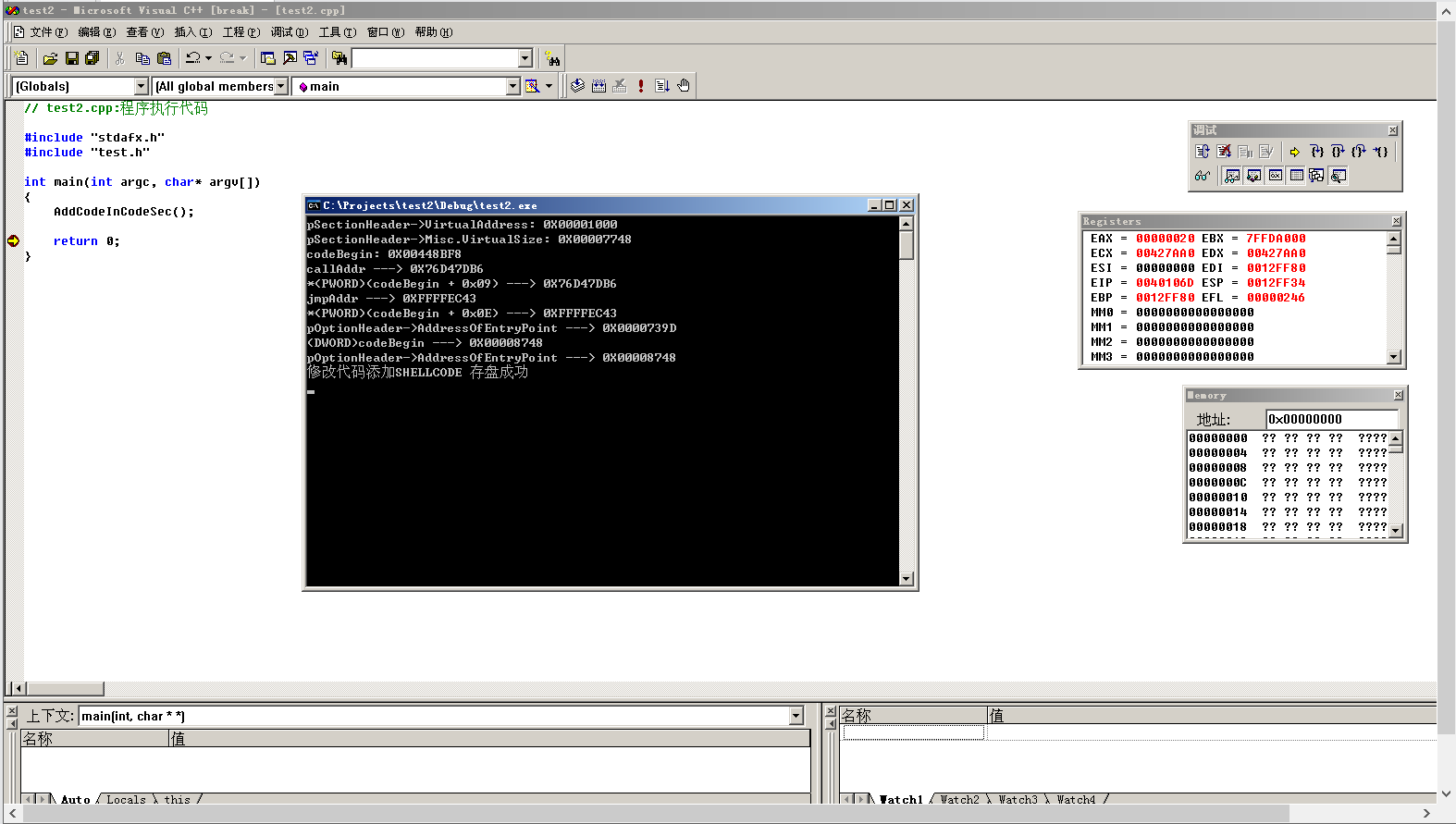Paste using the clipboard toolbar icon
1456x824 pixels.
coord(165,58)
